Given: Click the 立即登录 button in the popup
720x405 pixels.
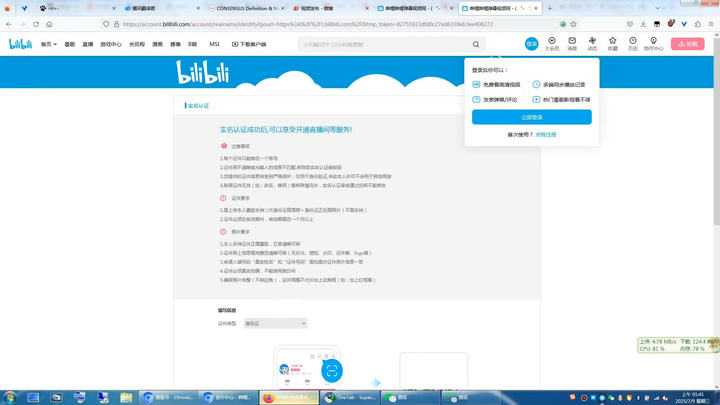Looking at the screenshot, I should [532, 117].
